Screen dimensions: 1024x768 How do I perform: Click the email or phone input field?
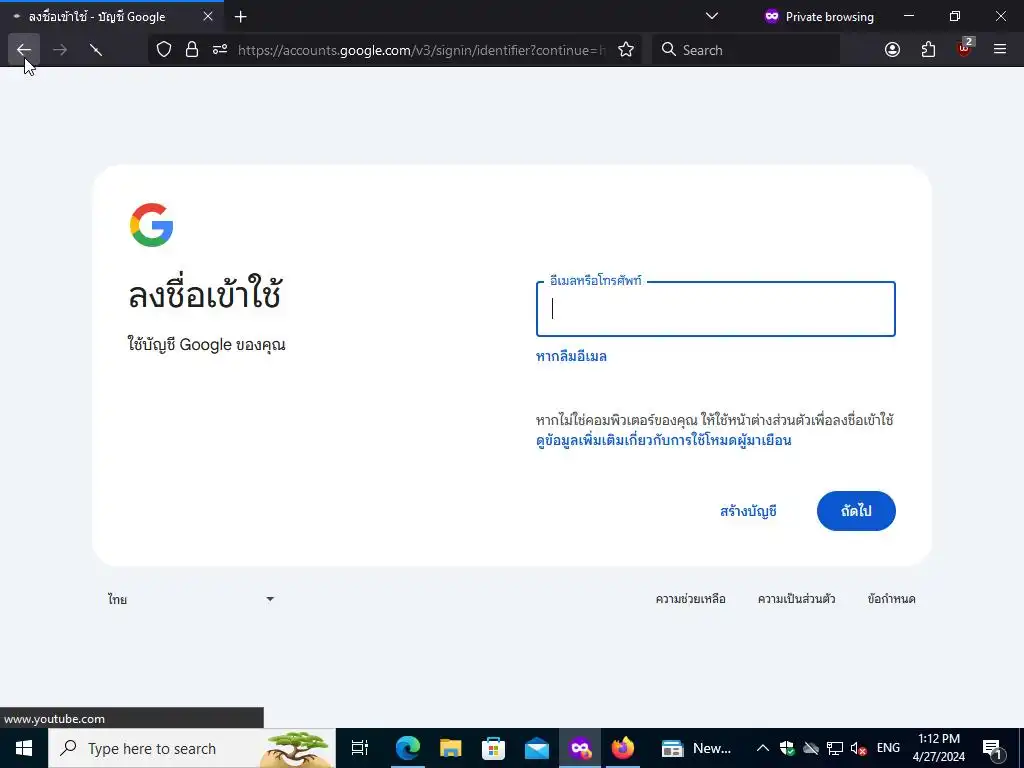pyautogui.click(x=716, y=309)
